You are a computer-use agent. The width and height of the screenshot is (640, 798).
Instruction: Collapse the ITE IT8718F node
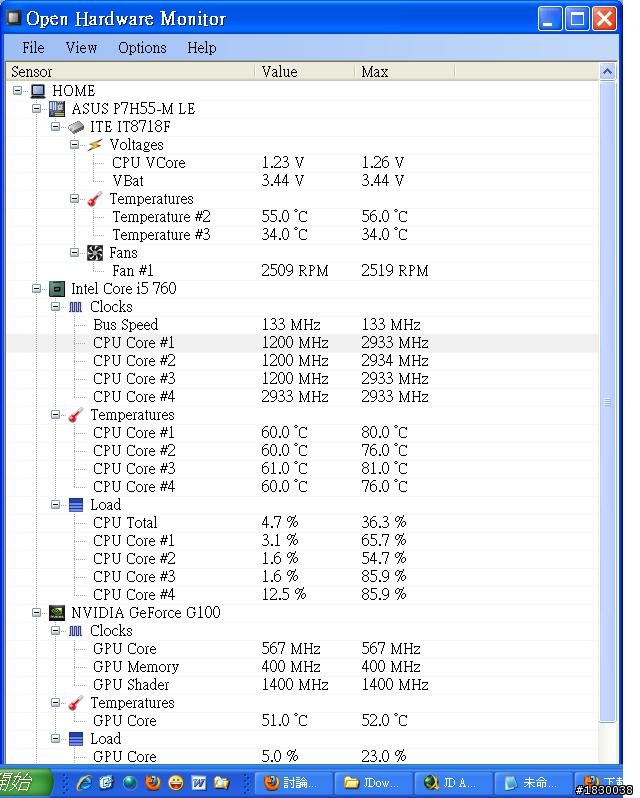55,126
